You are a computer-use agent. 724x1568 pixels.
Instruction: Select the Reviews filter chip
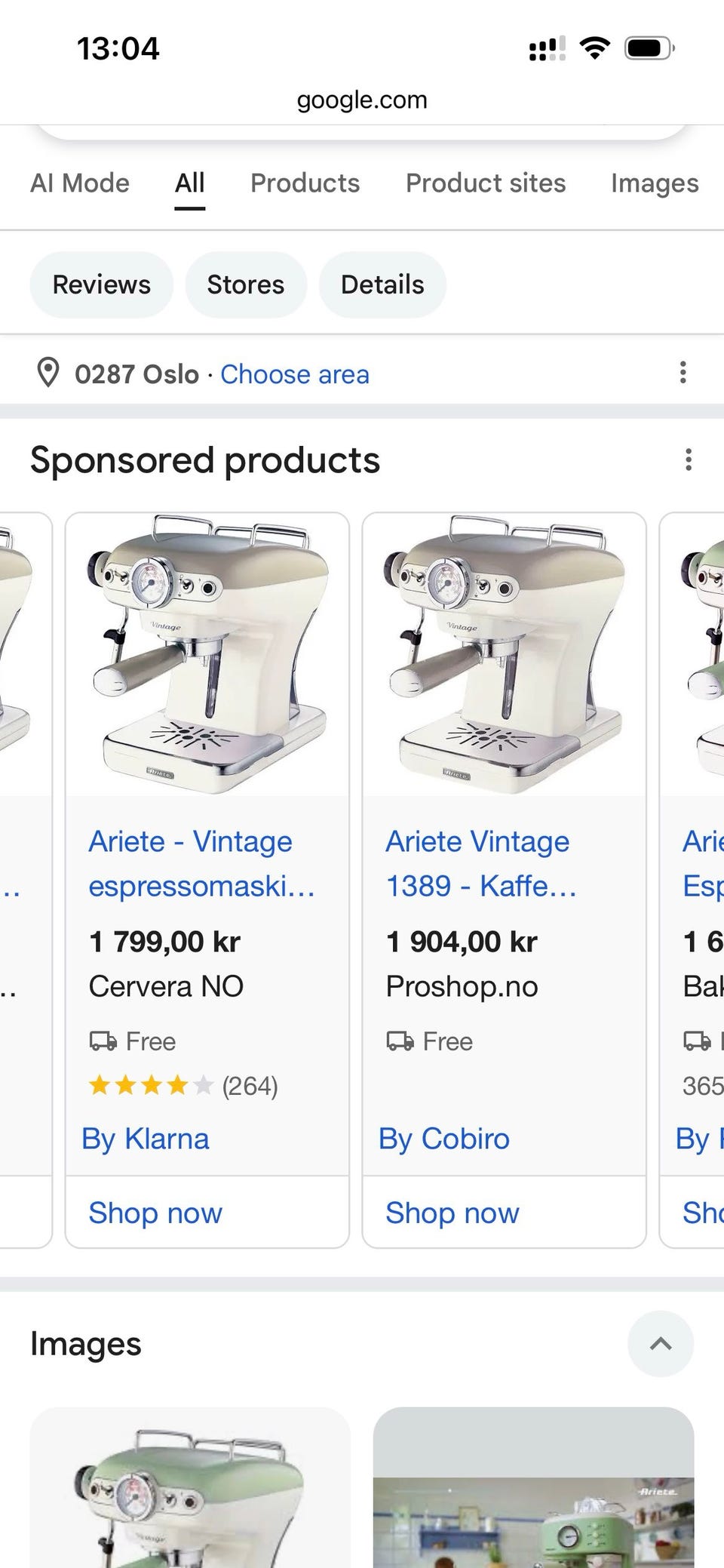pyautogui.click(x=102, y=284)
